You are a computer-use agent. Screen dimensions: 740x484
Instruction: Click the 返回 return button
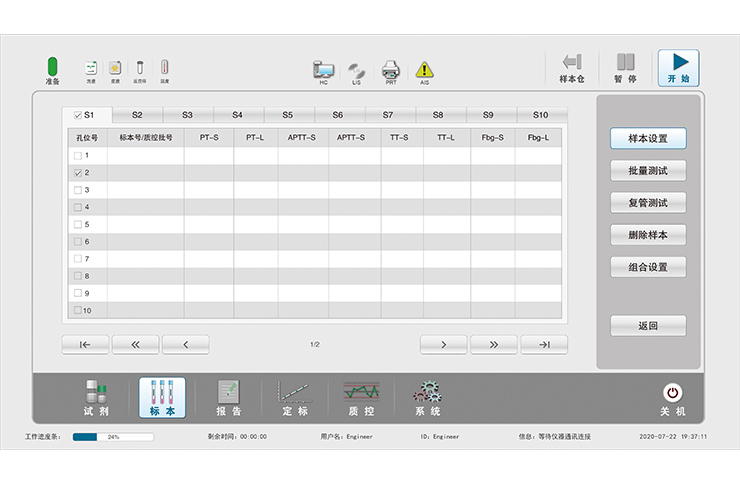648,325
